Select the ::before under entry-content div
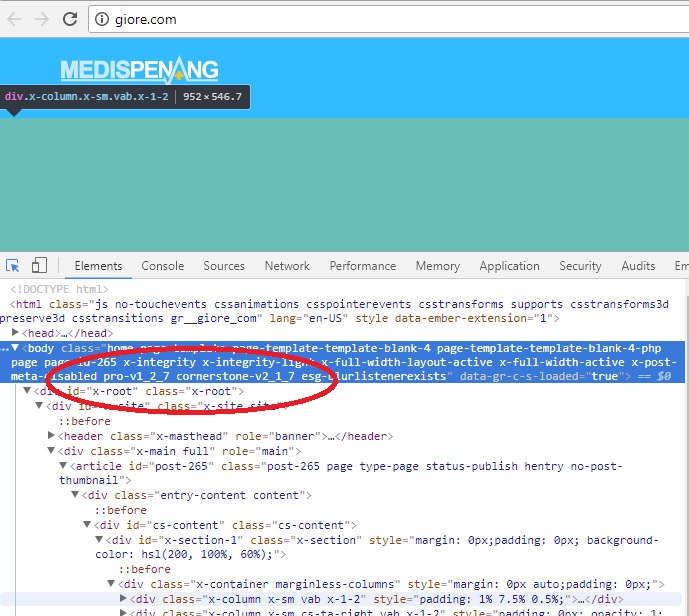This screenshot has height=616, width=689. click(x=120, y=510)
